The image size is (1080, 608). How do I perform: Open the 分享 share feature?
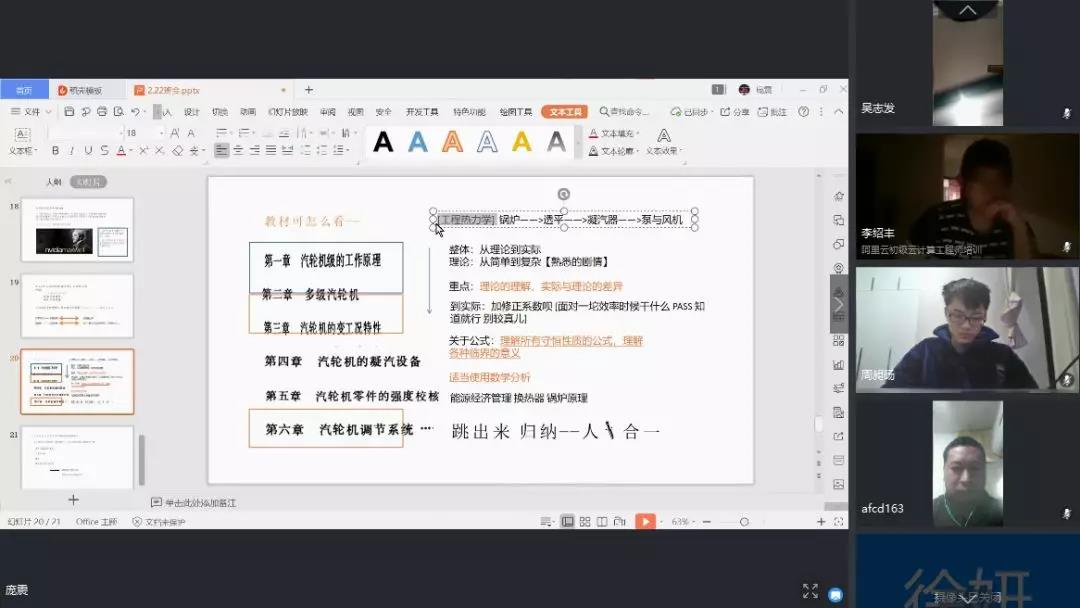click(x=738, y=111)
